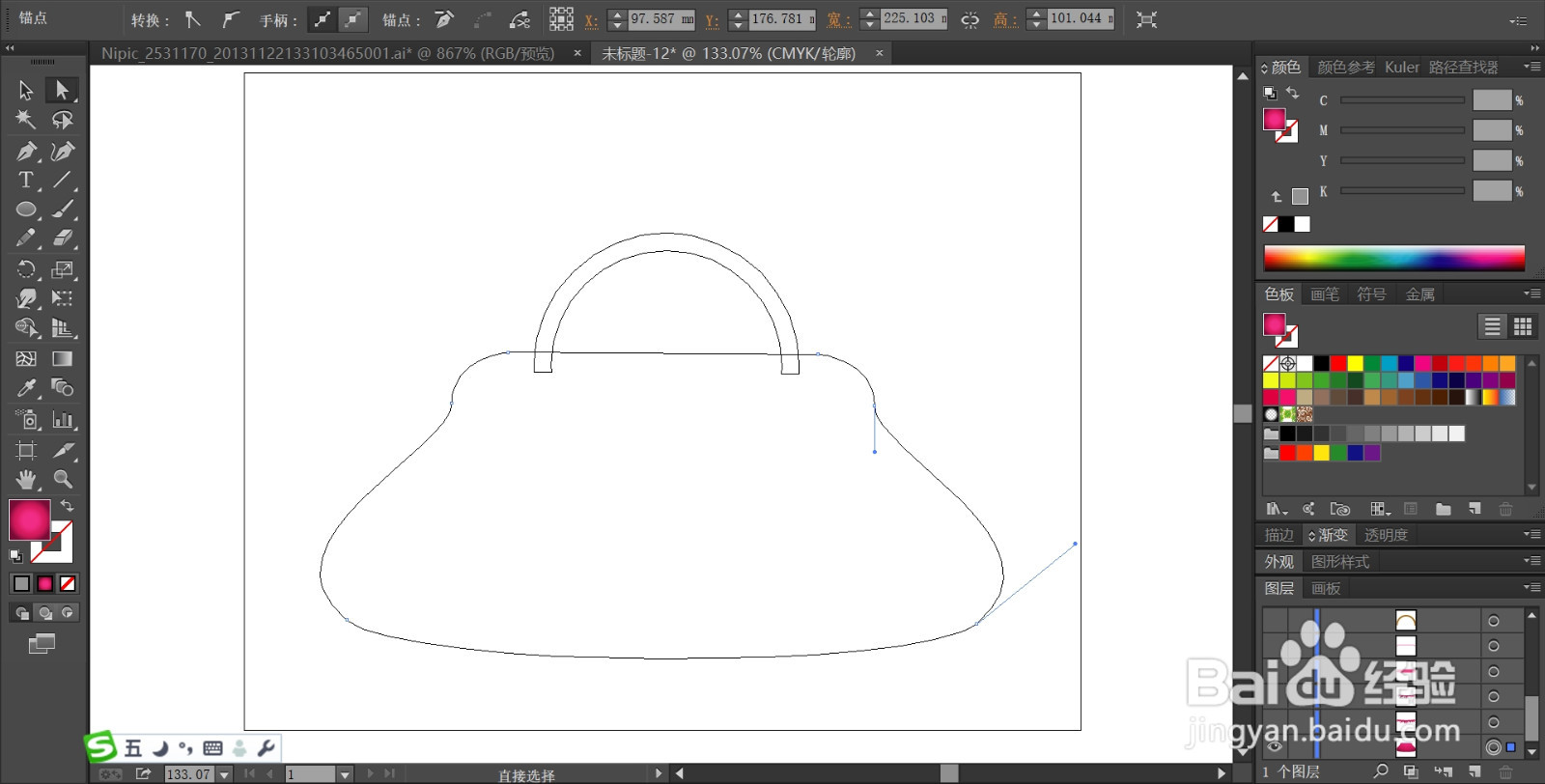Click the red swatch in Swatches panel
Screen dimensions: 1545x784
[1338, 364]
